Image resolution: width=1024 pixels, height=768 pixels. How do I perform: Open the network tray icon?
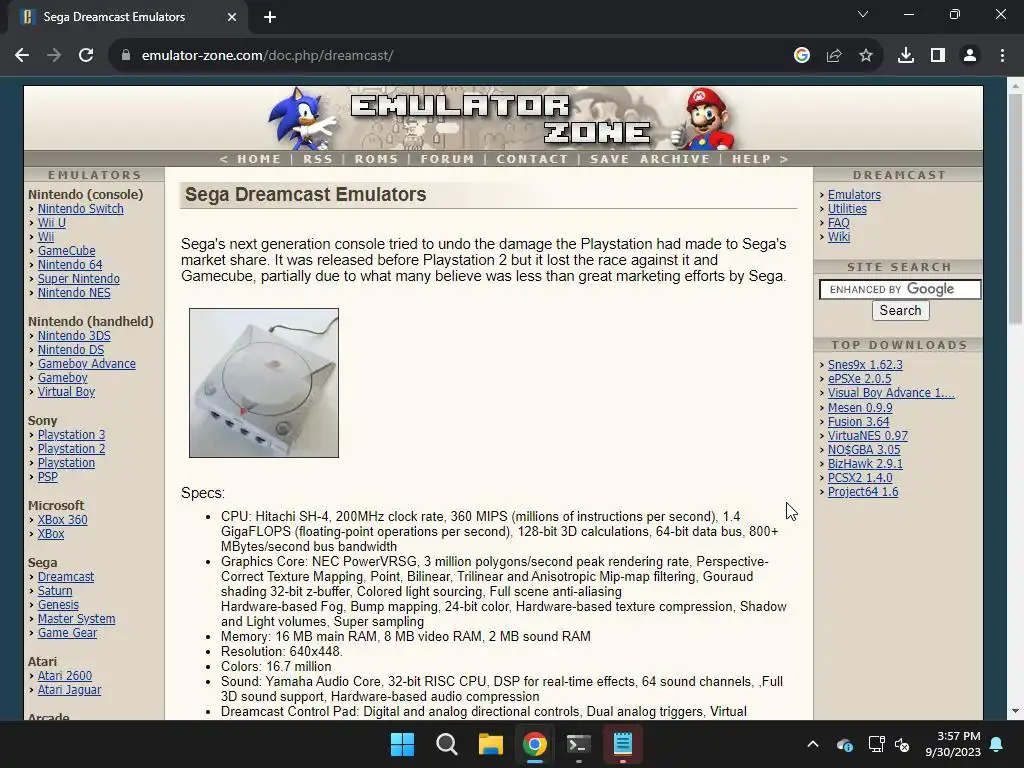(876, 744)
